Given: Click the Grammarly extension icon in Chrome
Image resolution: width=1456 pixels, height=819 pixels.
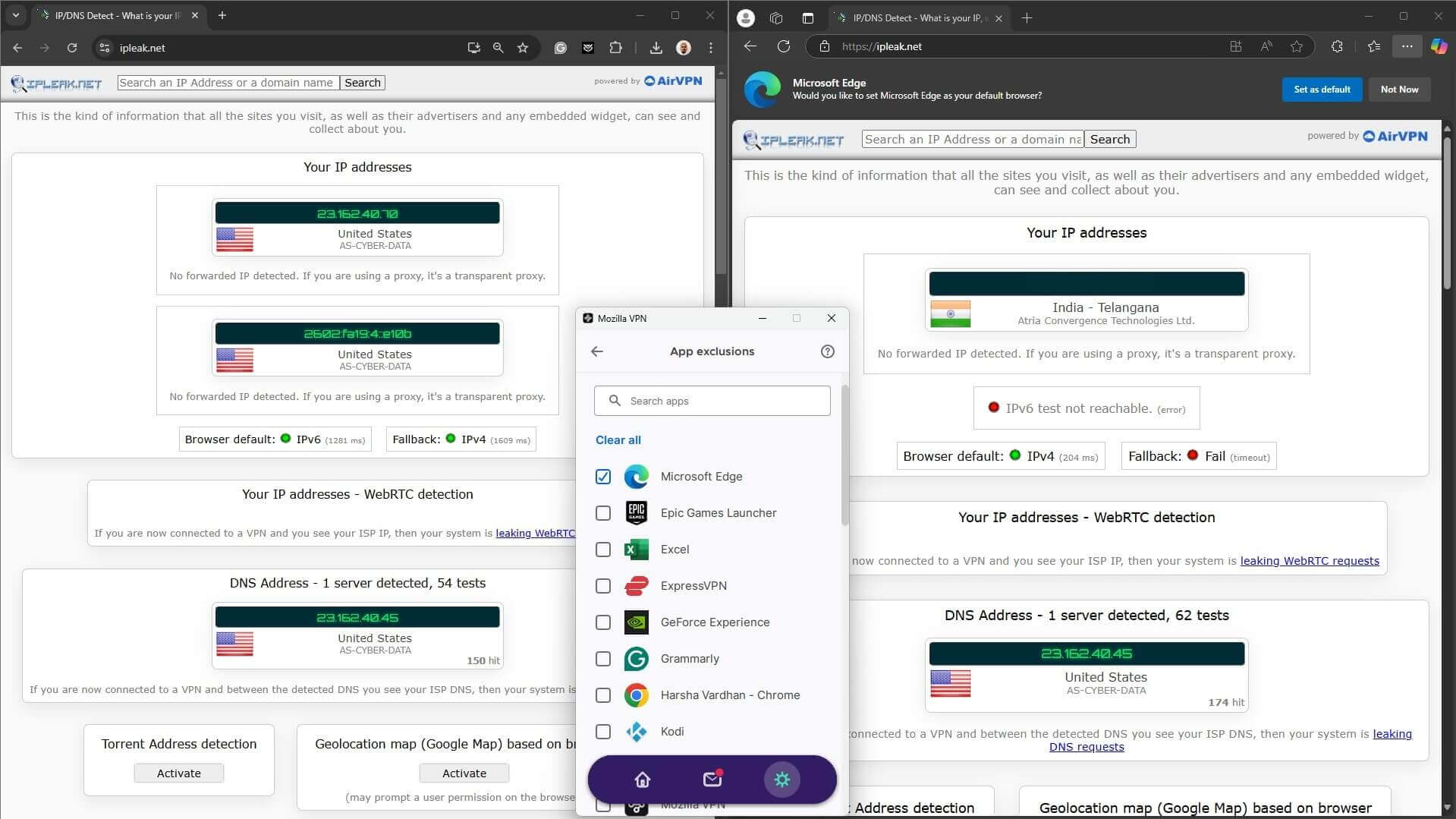Looking at the screenshot, I should tap(560, 48).
